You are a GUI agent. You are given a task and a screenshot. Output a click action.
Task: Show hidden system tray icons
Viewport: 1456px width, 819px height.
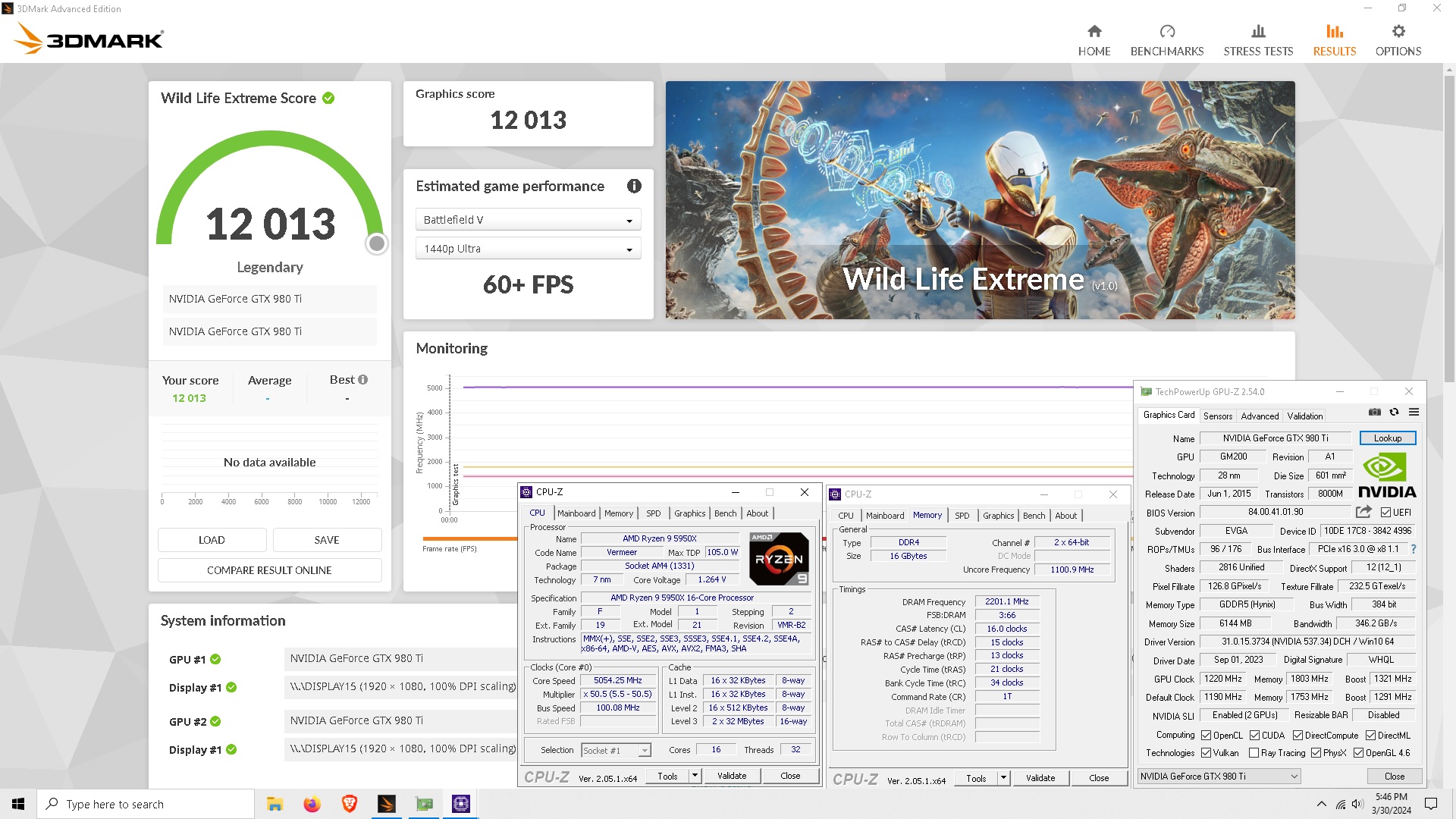coord(1321,804)
